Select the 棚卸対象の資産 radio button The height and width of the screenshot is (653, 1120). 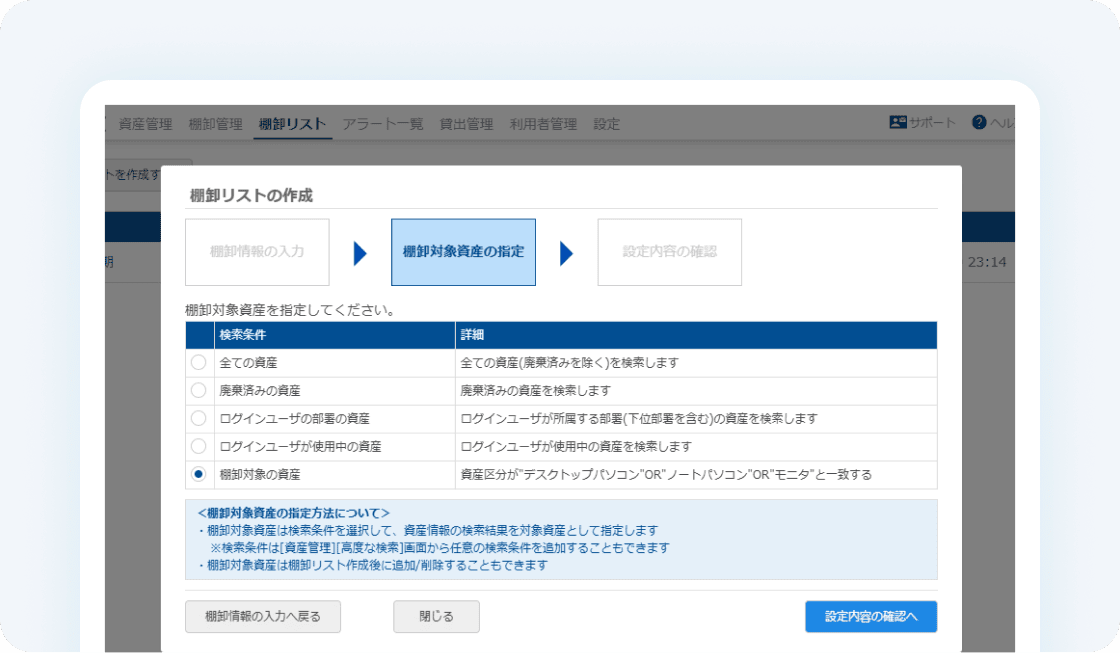[x=199, y=474]
